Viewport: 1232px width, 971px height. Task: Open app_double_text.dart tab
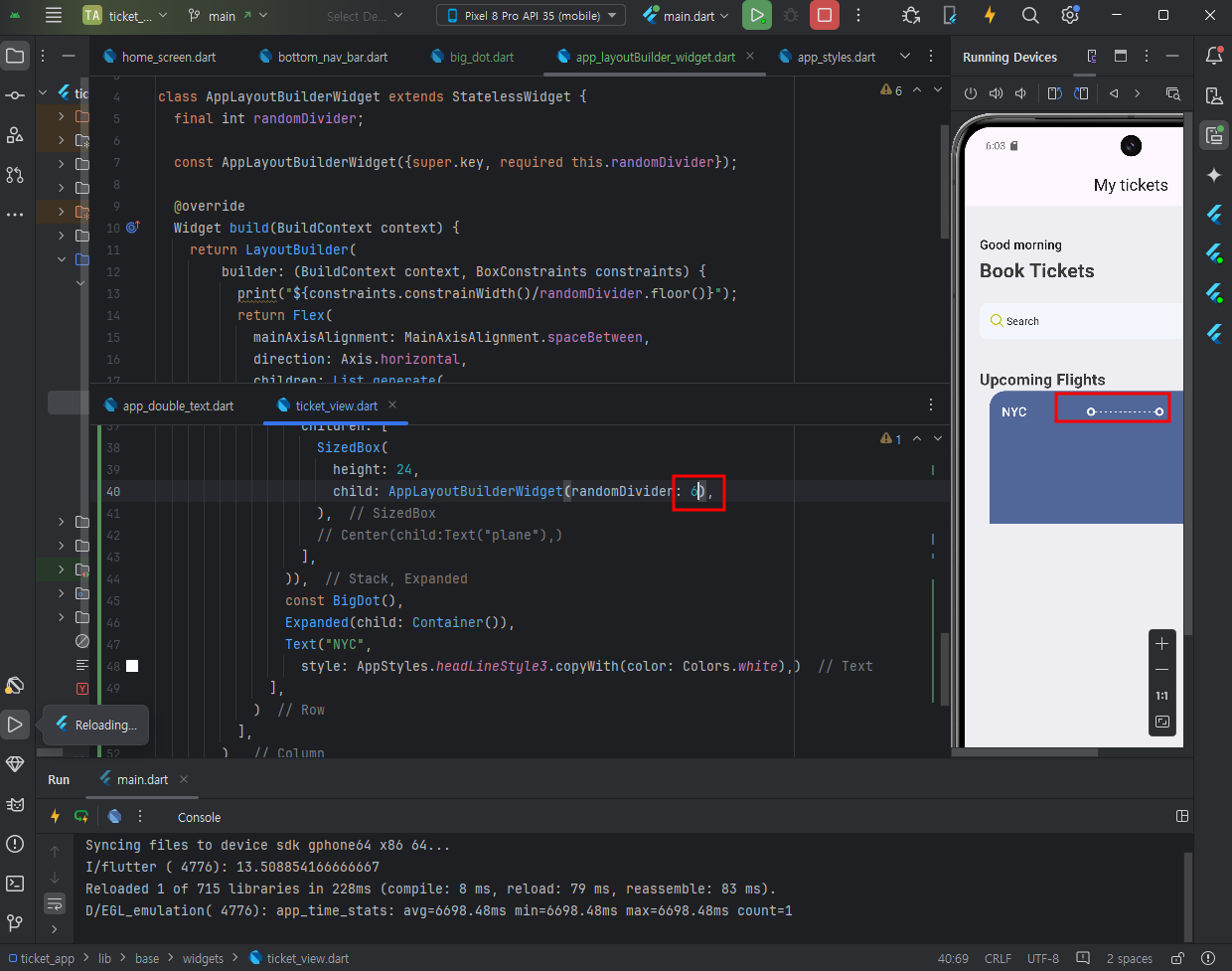(169, 405)
